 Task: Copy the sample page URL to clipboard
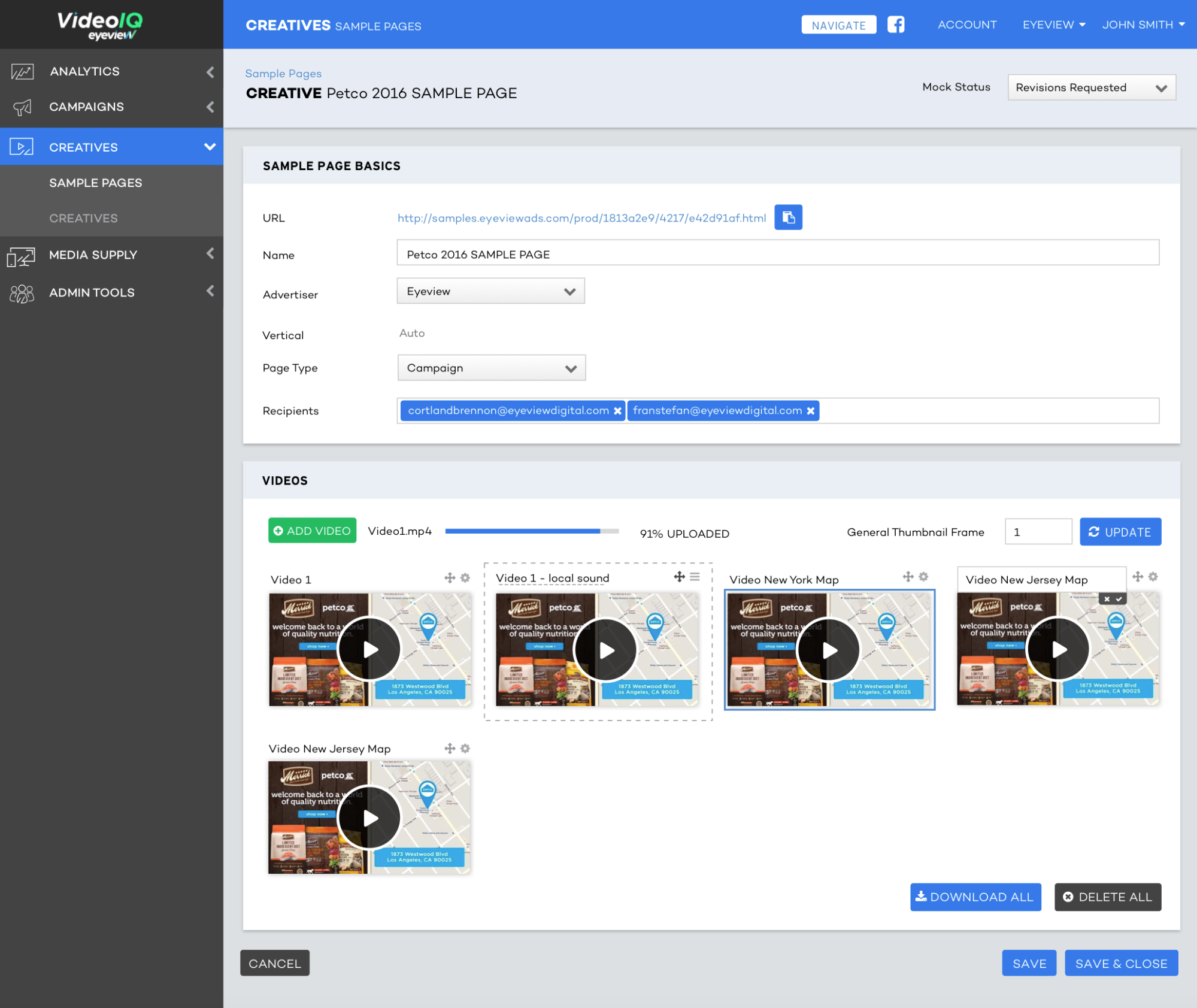788,217
